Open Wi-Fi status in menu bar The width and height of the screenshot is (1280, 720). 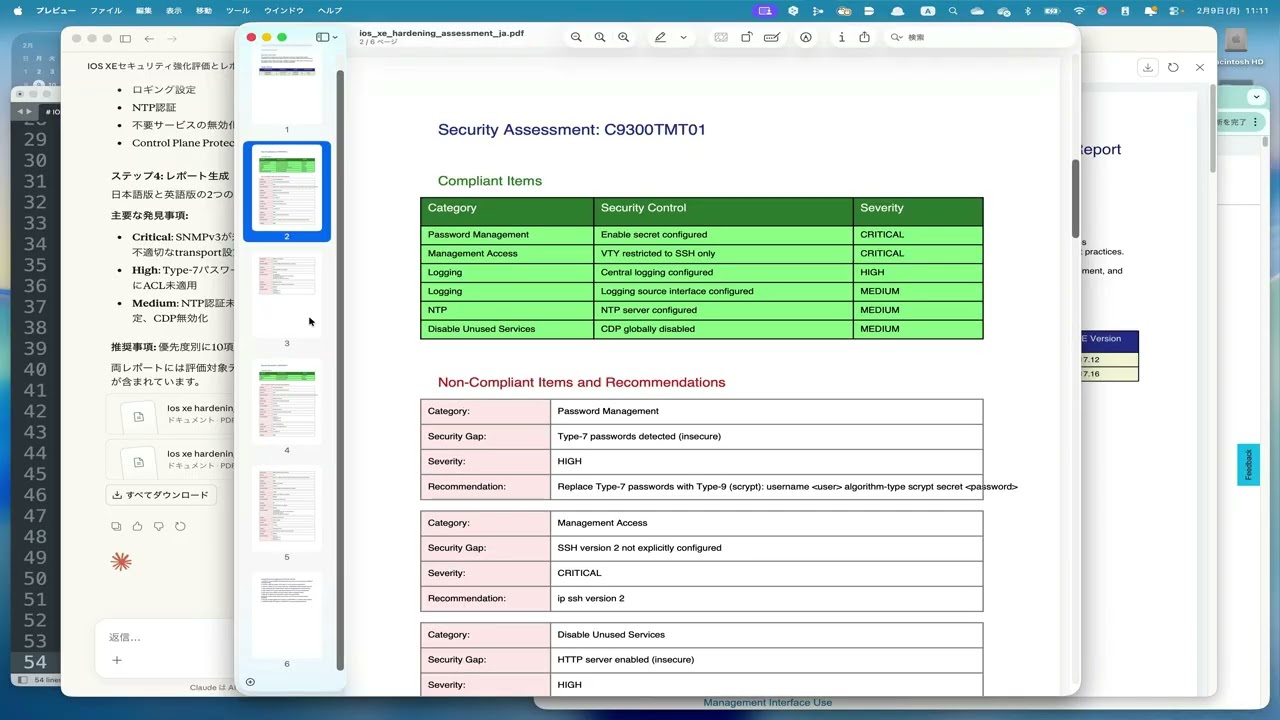pos(1079,10)
